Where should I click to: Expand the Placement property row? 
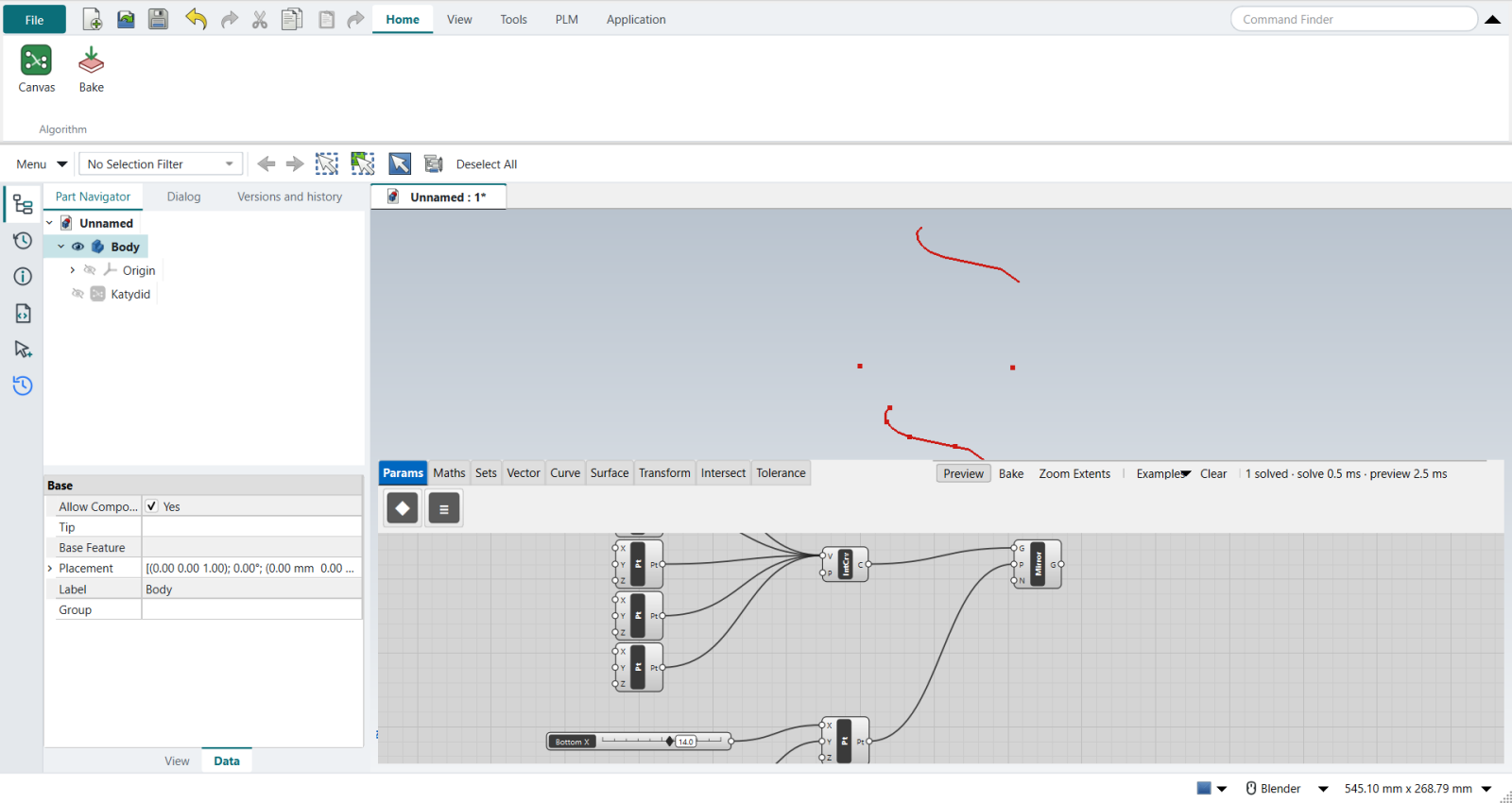(50, 568)
